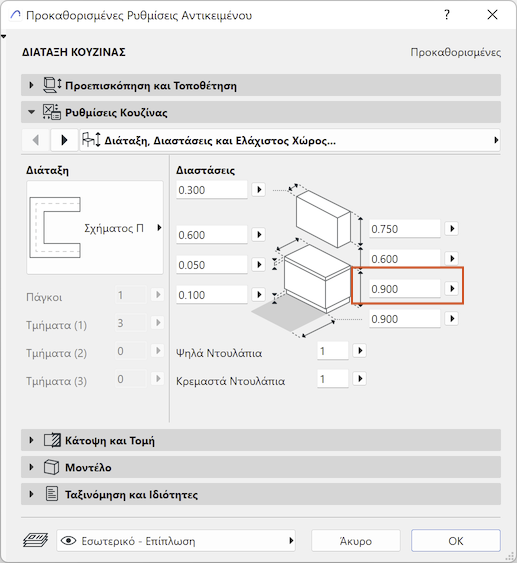The image size is (517, 563).
Task: Click the Μοντέλο cube icon
Action: pos(51,467)
